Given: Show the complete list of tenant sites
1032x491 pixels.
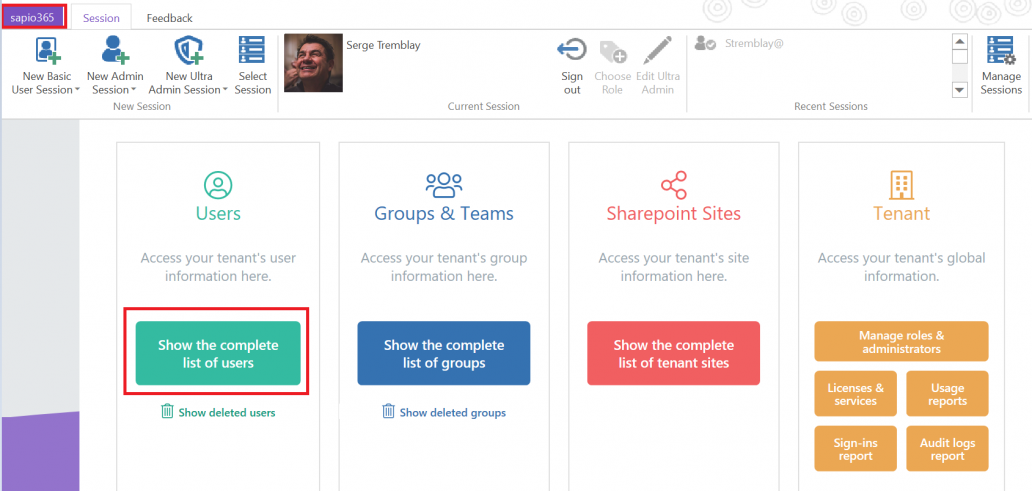Looking at the screenshot, I should point(673,353).
